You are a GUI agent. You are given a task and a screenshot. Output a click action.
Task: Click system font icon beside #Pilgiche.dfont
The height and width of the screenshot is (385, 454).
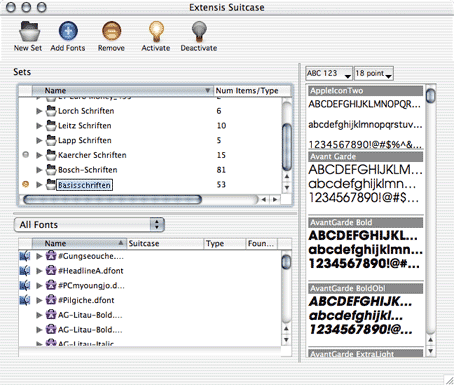[x=25, y=300]
